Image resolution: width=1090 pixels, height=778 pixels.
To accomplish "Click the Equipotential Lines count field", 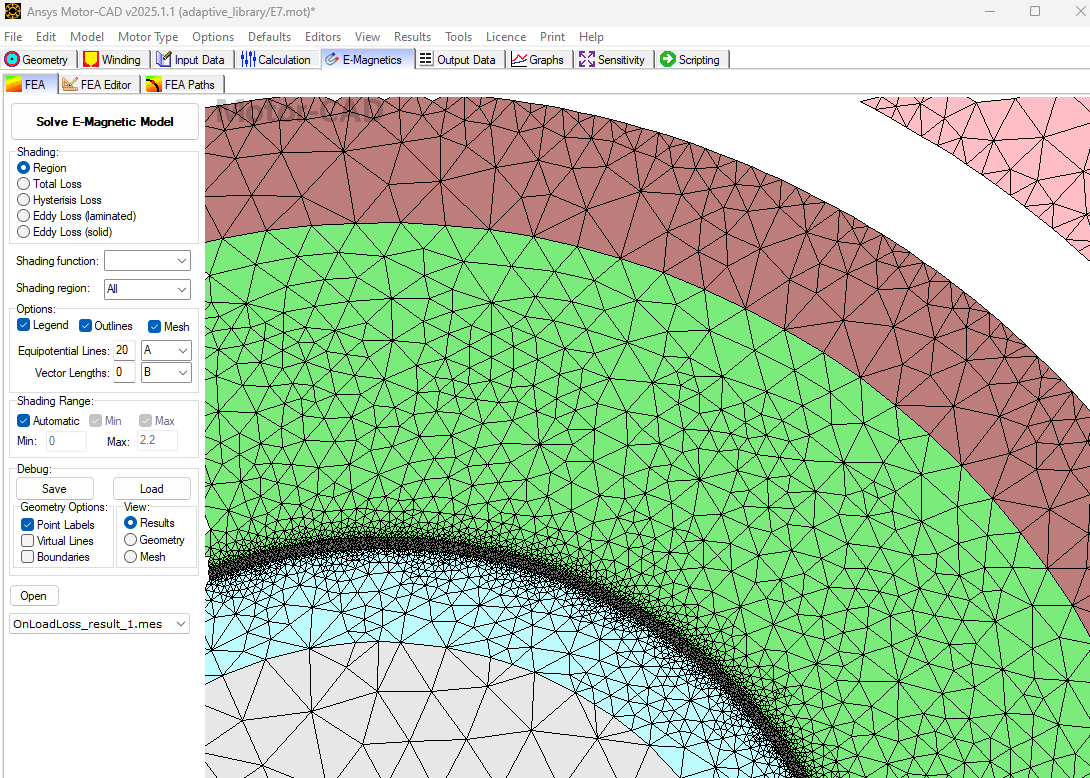I will 124,350.
